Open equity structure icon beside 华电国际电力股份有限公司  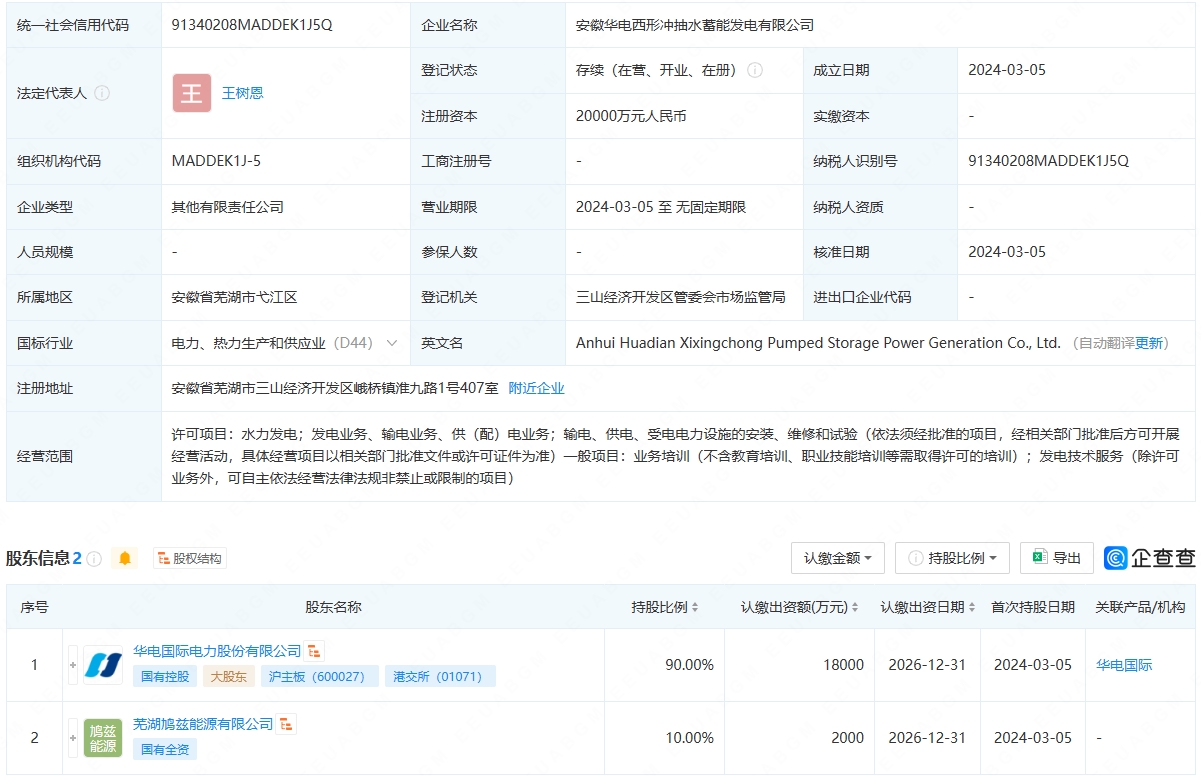[315, 651]
